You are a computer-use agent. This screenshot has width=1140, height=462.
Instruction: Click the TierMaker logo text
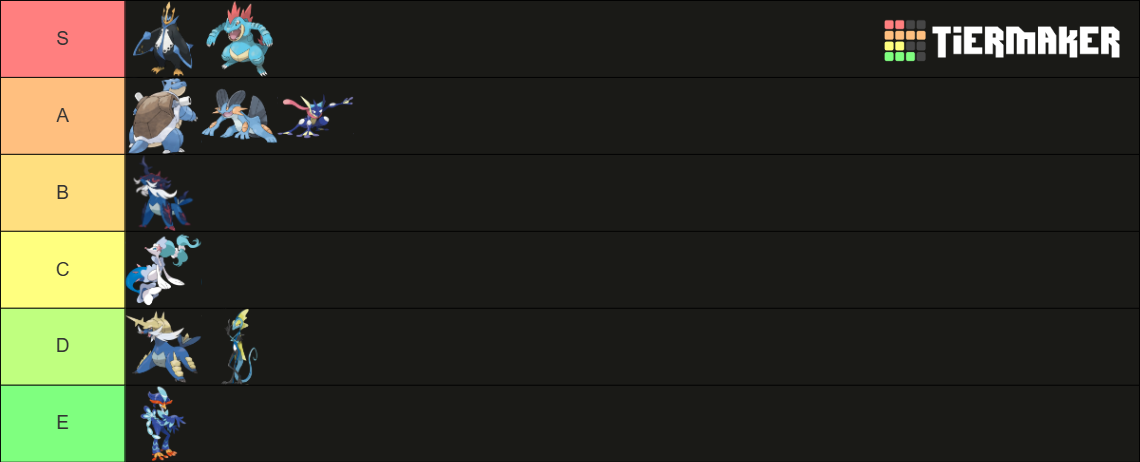tap(1027, 41)
